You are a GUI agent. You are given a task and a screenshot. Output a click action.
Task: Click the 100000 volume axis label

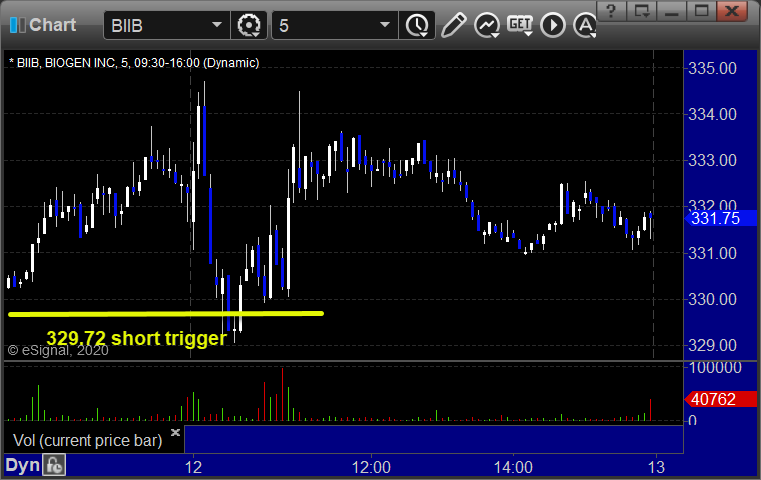click(x=715, y=367)
